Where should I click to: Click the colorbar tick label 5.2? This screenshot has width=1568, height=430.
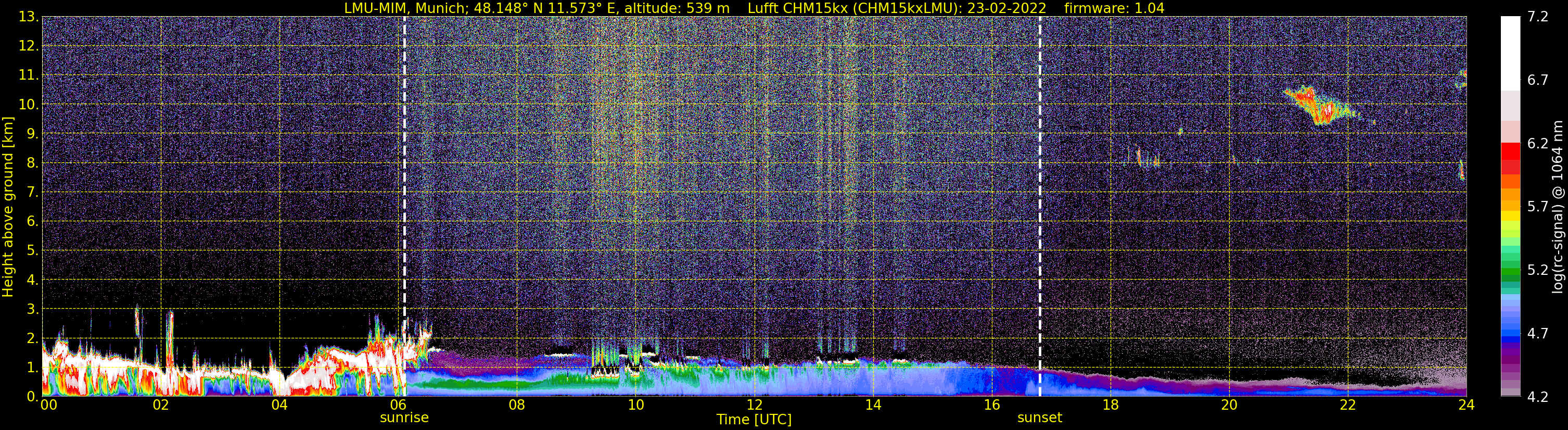[1538, 270]
